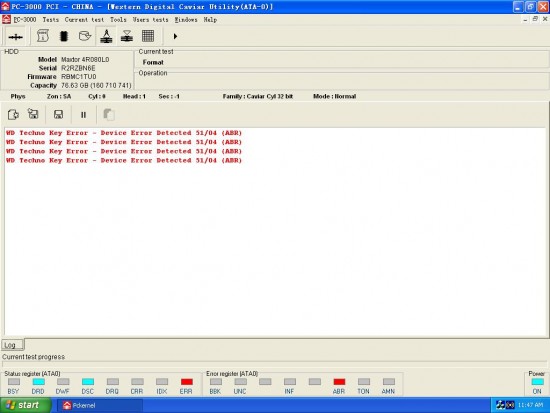Click the Head: 1 status text
Image resolution: width=550 pixels, height=413 pixels.
pyautogui.click(x=134, y=96)
